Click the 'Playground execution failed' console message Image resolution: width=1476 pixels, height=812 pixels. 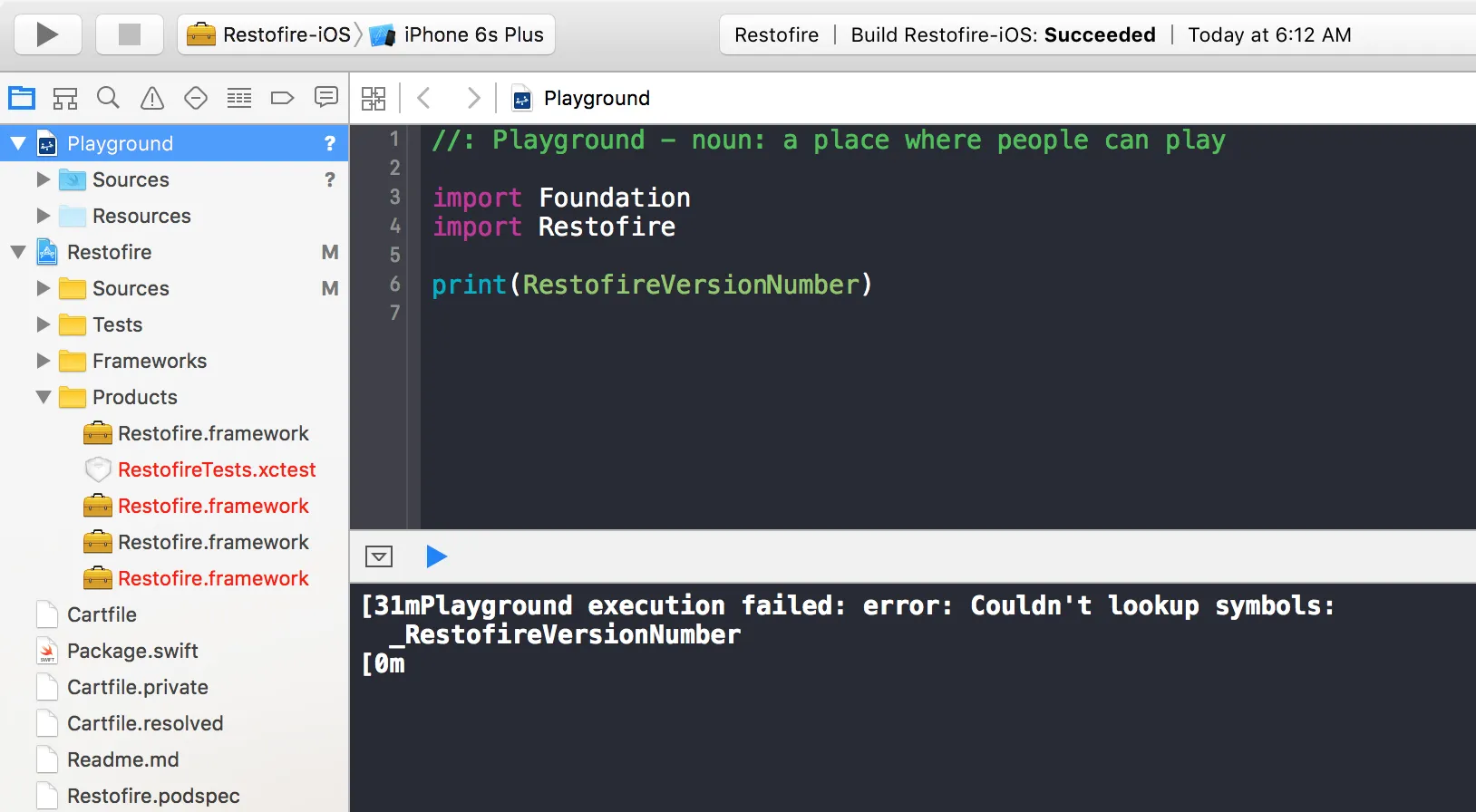[848, 605]
